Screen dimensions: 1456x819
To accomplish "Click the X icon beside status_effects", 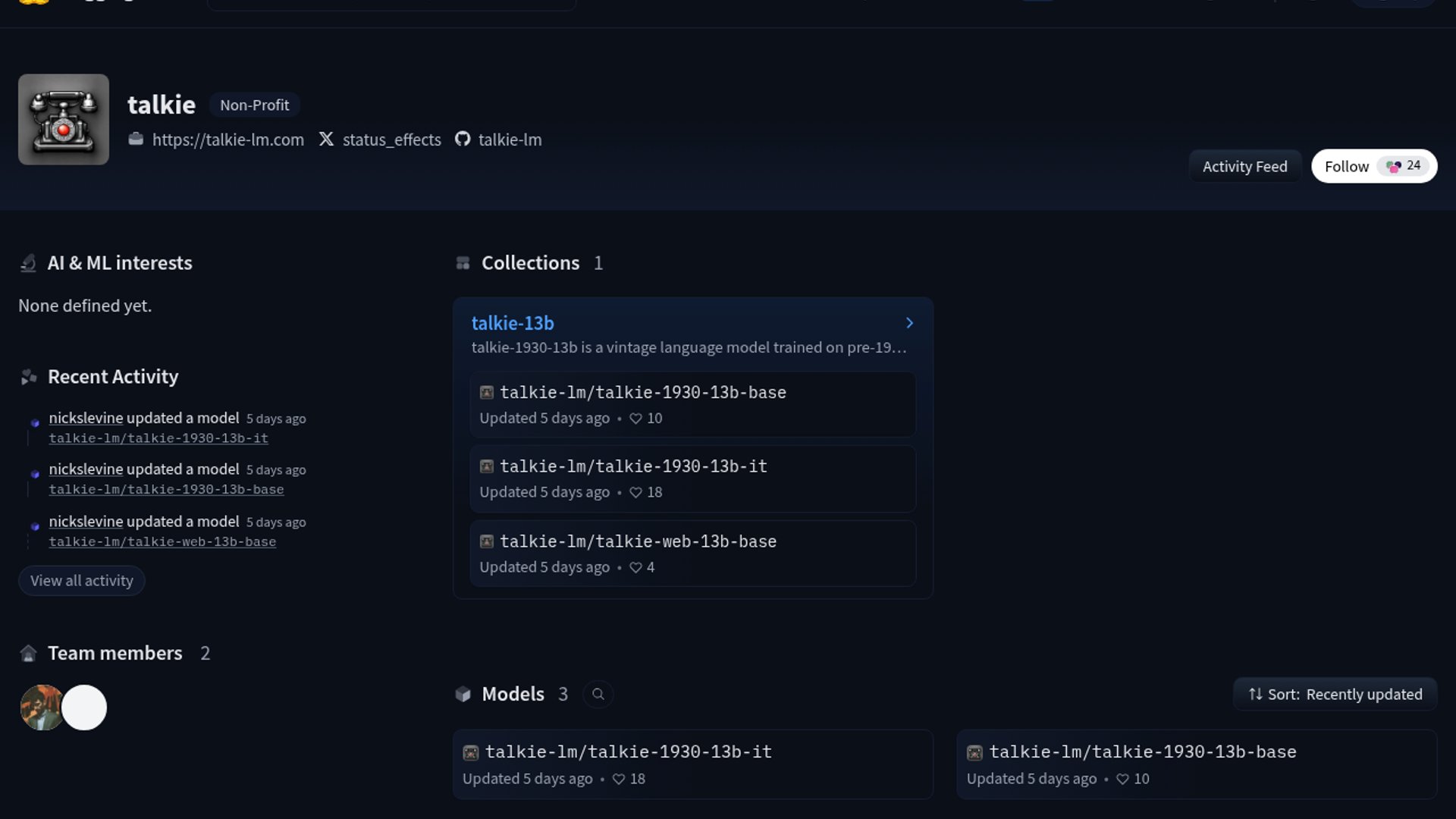I will (x=326, y=140).
